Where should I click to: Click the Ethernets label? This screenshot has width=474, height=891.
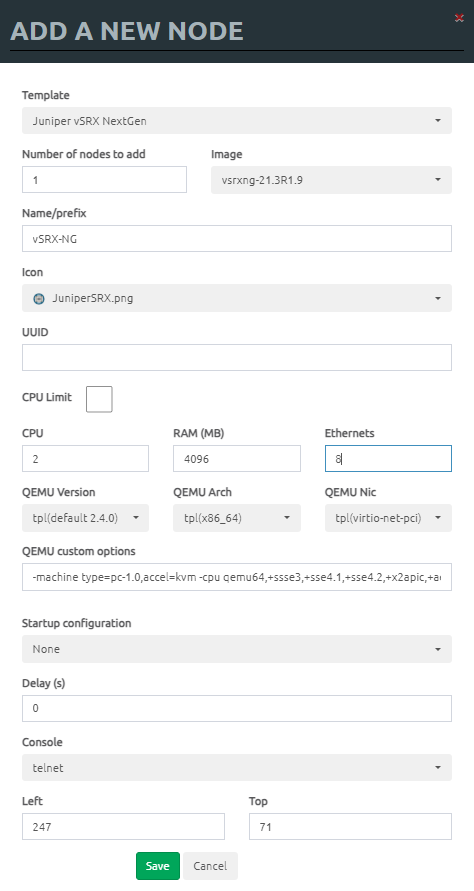(350, 433)
